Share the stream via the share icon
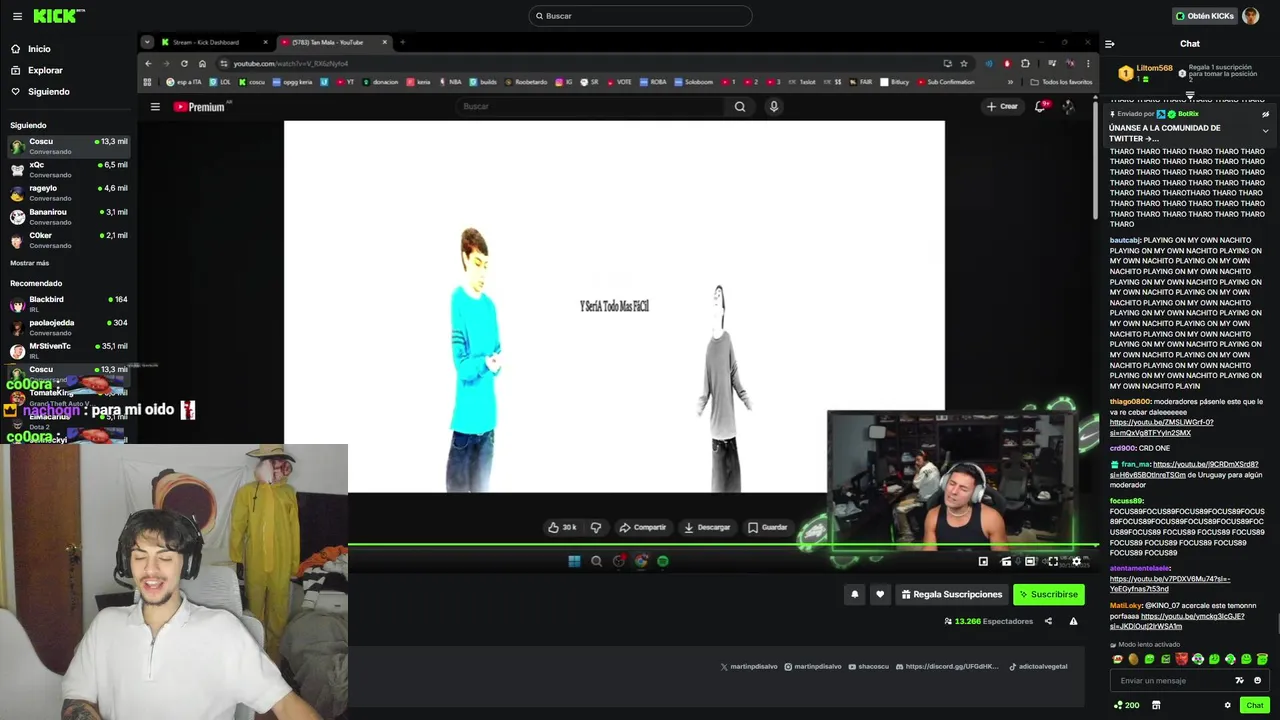 1048,621
